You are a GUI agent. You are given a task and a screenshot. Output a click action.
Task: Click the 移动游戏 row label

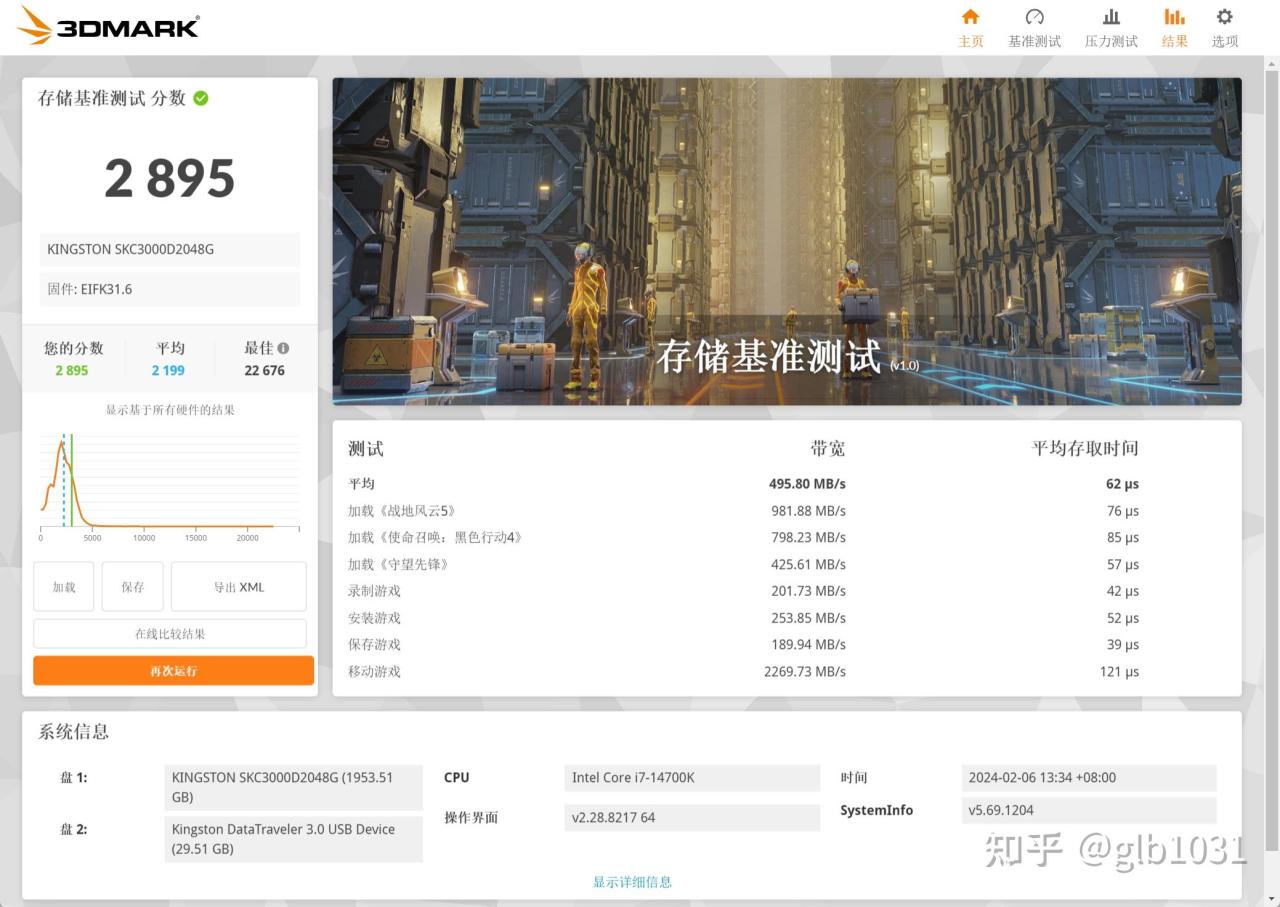coord(374,672)
